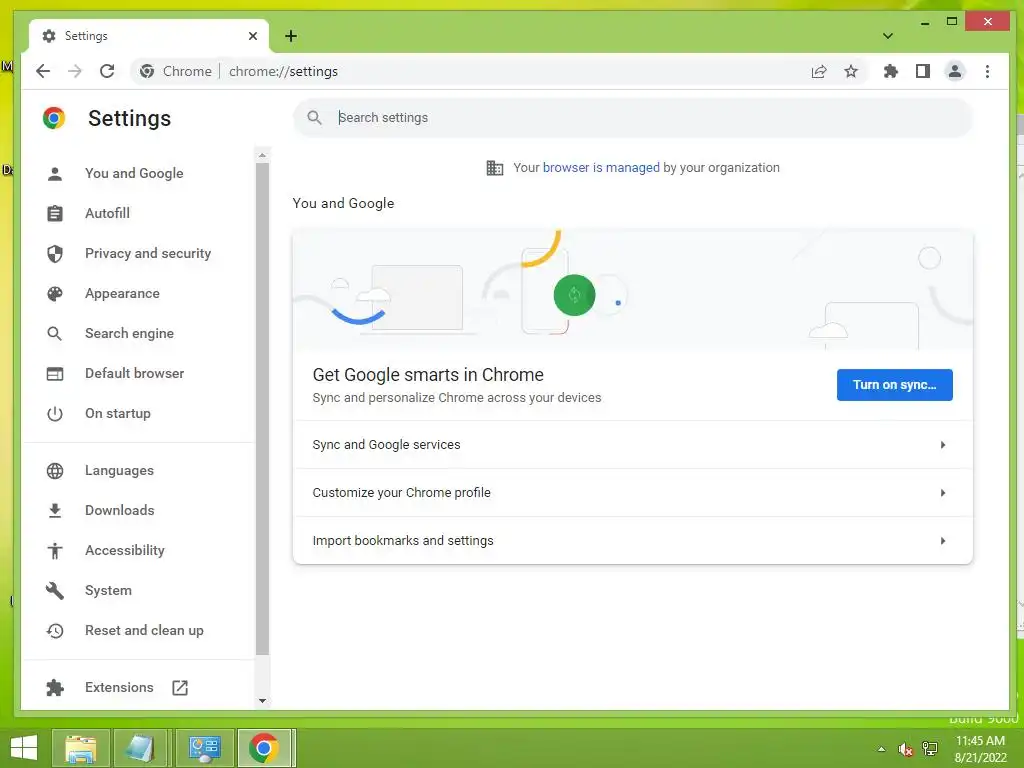Click the Downloads arrow icon
Image resolution: width=1024 pixels, height=768 pixels.
tap(55, 511)
